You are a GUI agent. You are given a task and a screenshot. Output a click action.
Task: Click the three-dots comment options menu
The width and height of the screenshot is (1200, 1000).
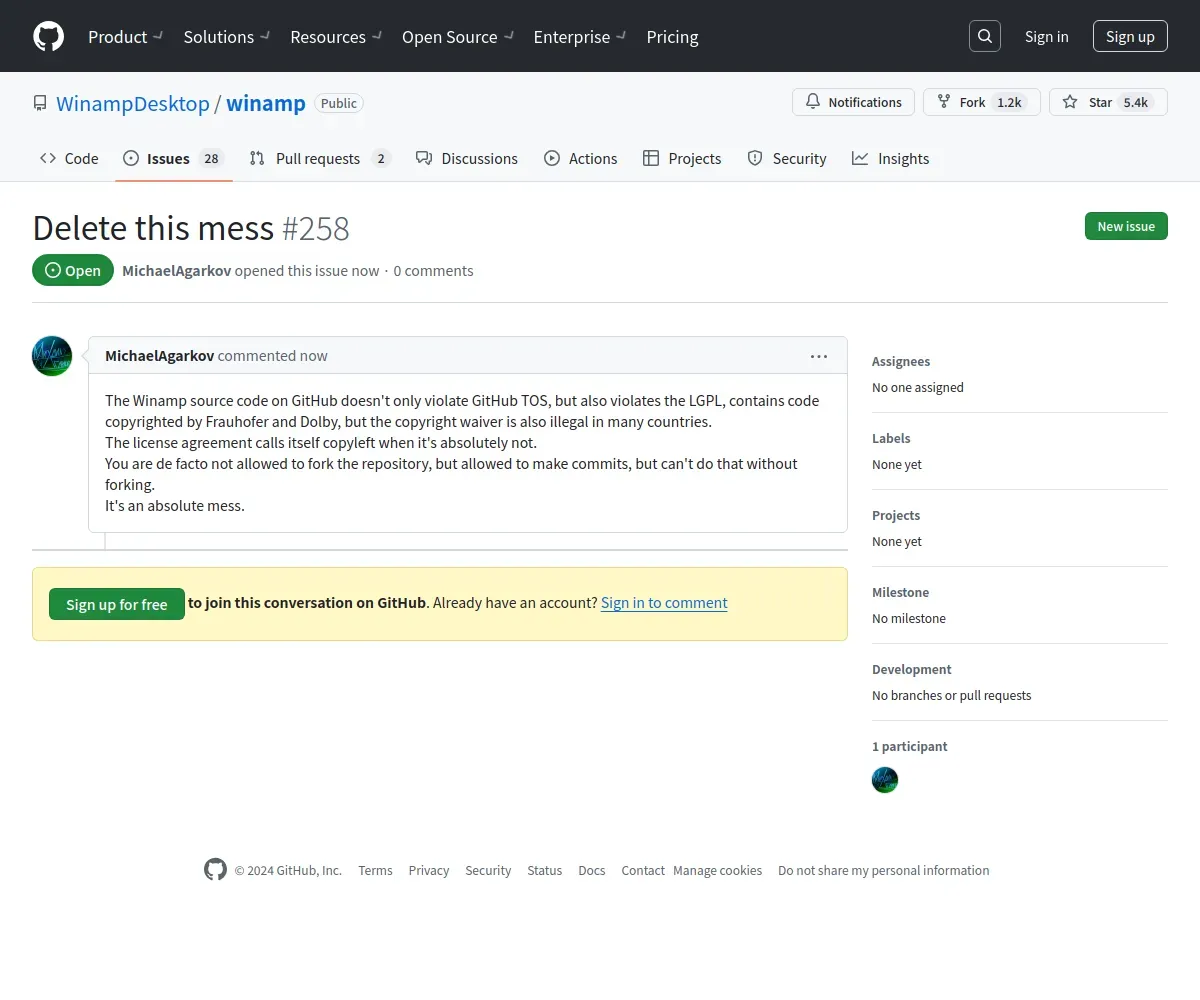tap(819, 356)
